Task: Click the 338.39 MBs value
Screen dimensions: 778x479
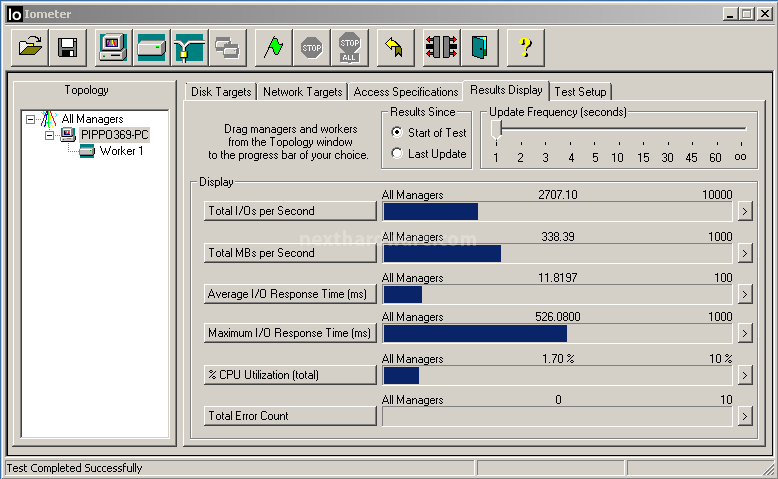Action: (558, 237)
